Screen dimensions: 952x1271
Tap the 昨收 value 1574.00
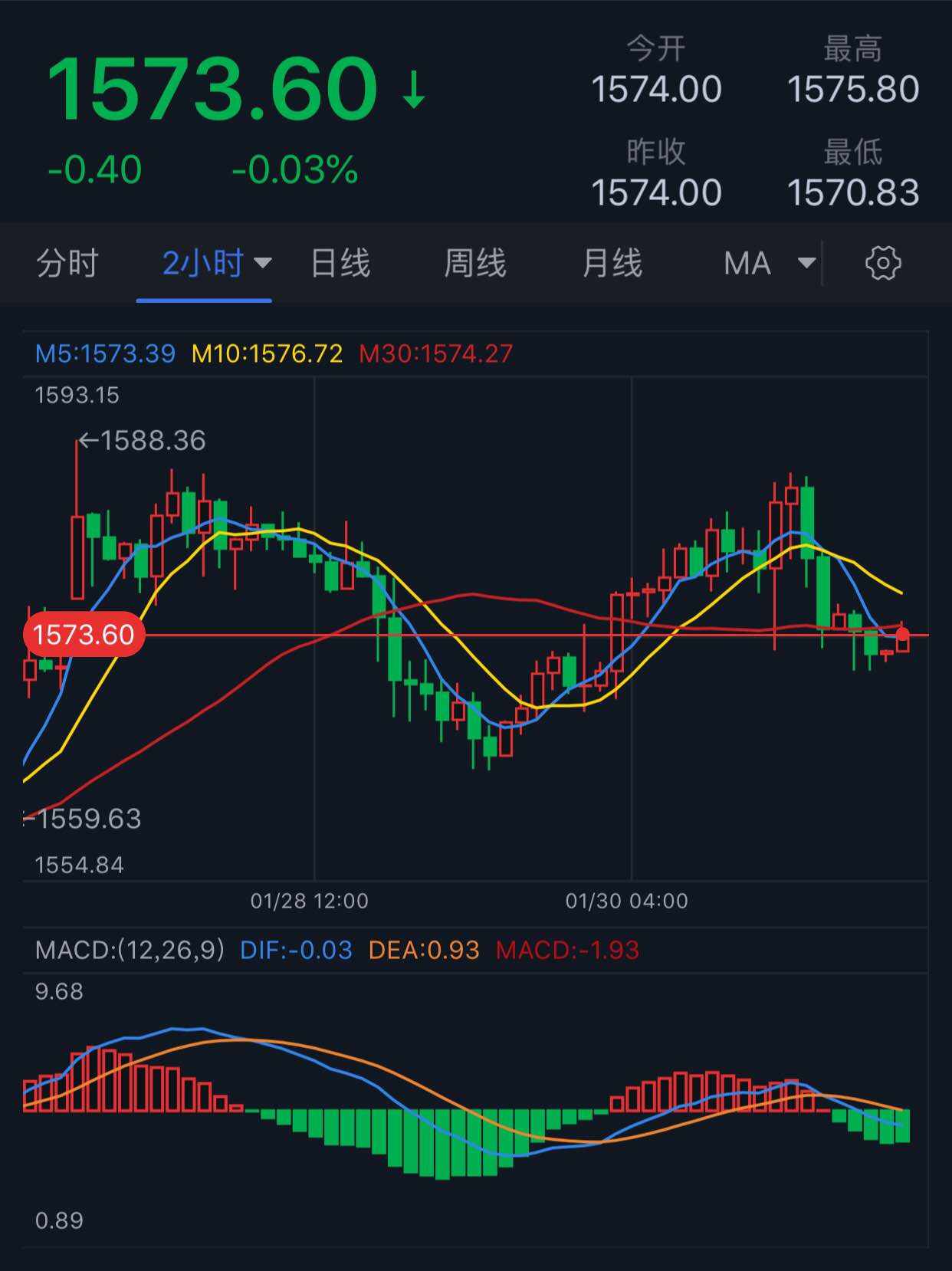(656, 192)
